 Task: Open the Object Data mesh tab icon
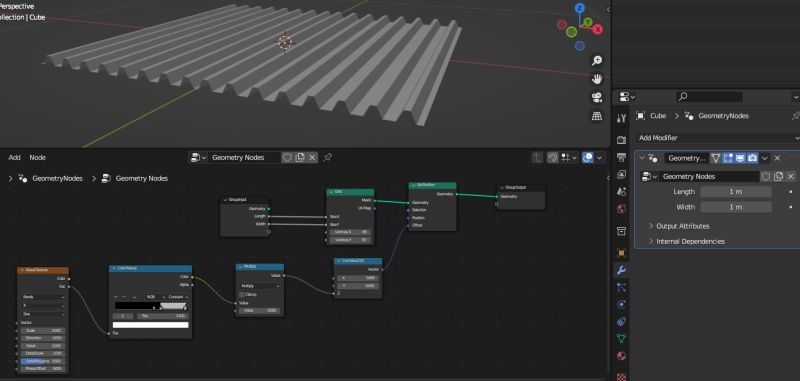[621, 339]
